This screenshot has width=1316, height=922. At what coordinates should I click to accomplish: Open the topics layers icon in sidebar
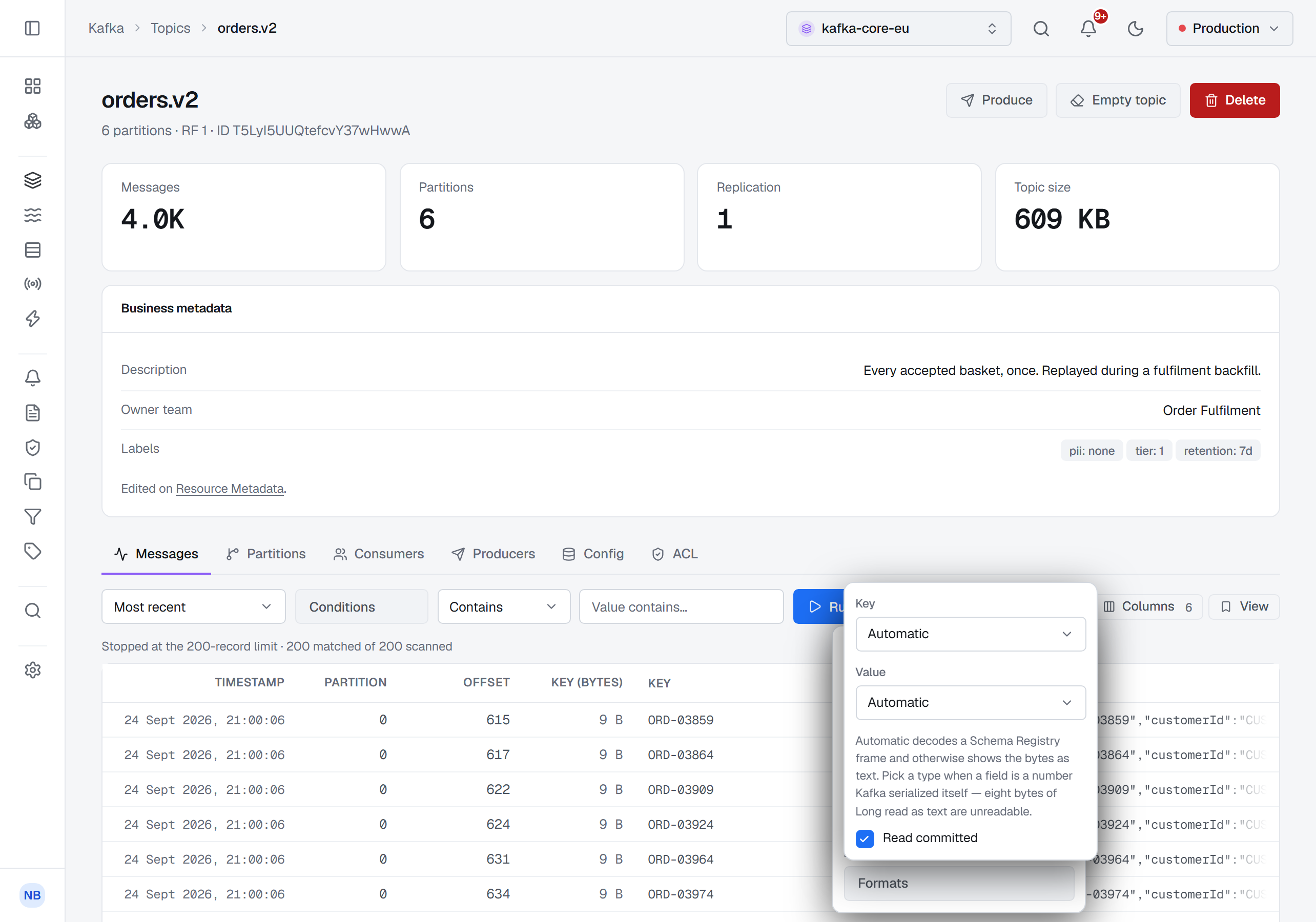tap(33, 180)
